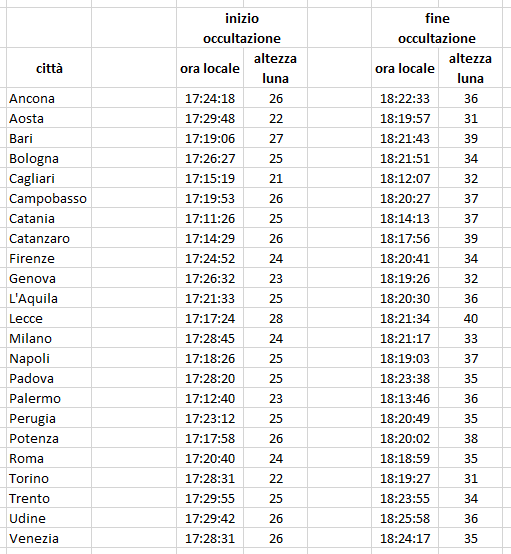Select Catania end time 18:14:13
The image size is (511, 554).
click(405, 218)
